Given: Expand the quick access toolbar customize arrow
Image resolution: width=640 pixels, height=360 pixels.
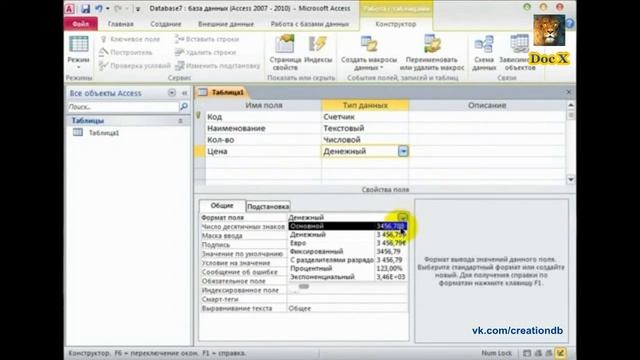Looking at the screenshot, I should click(x=138, y=9).
